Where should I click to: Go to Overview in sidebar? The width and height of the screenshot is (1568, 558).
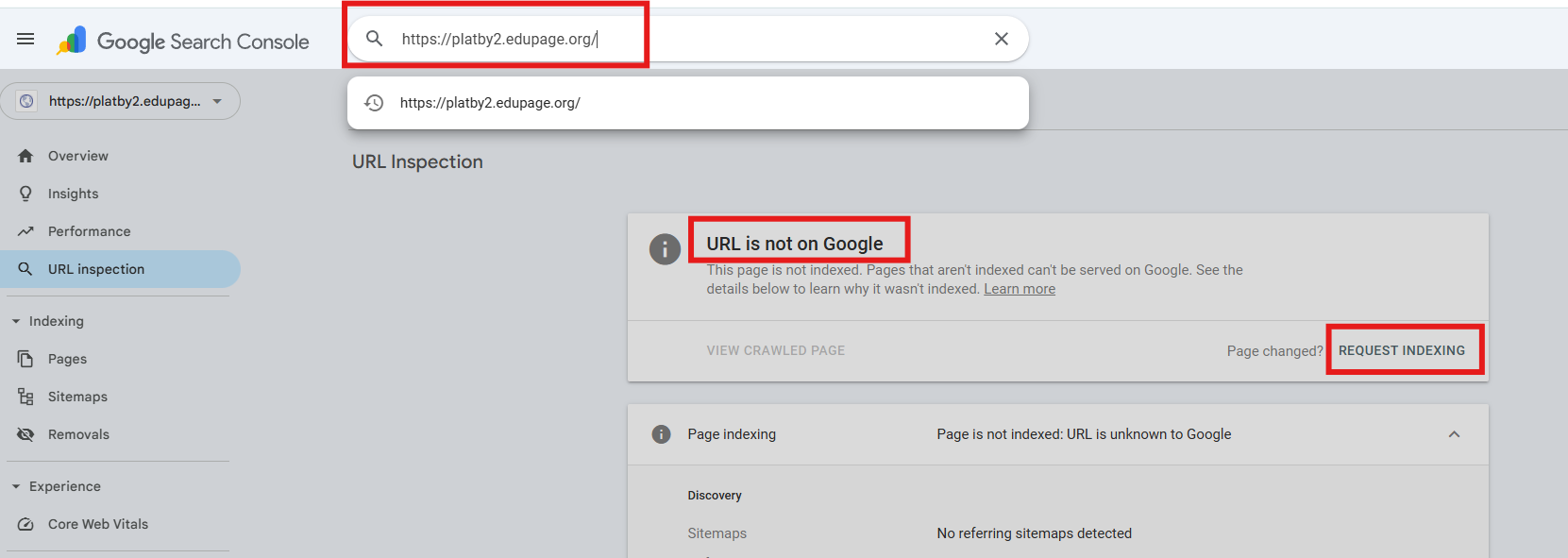77,156
